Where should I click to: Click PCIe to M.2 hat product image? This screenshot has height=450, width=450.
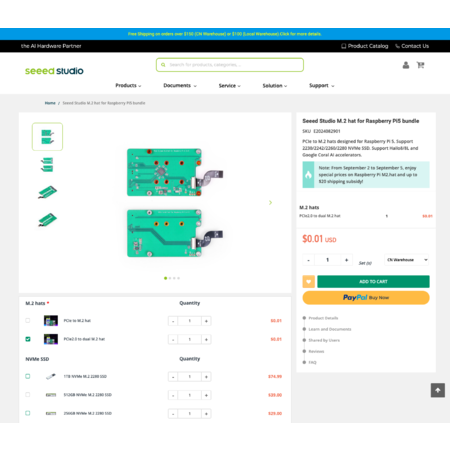point(51,321)
